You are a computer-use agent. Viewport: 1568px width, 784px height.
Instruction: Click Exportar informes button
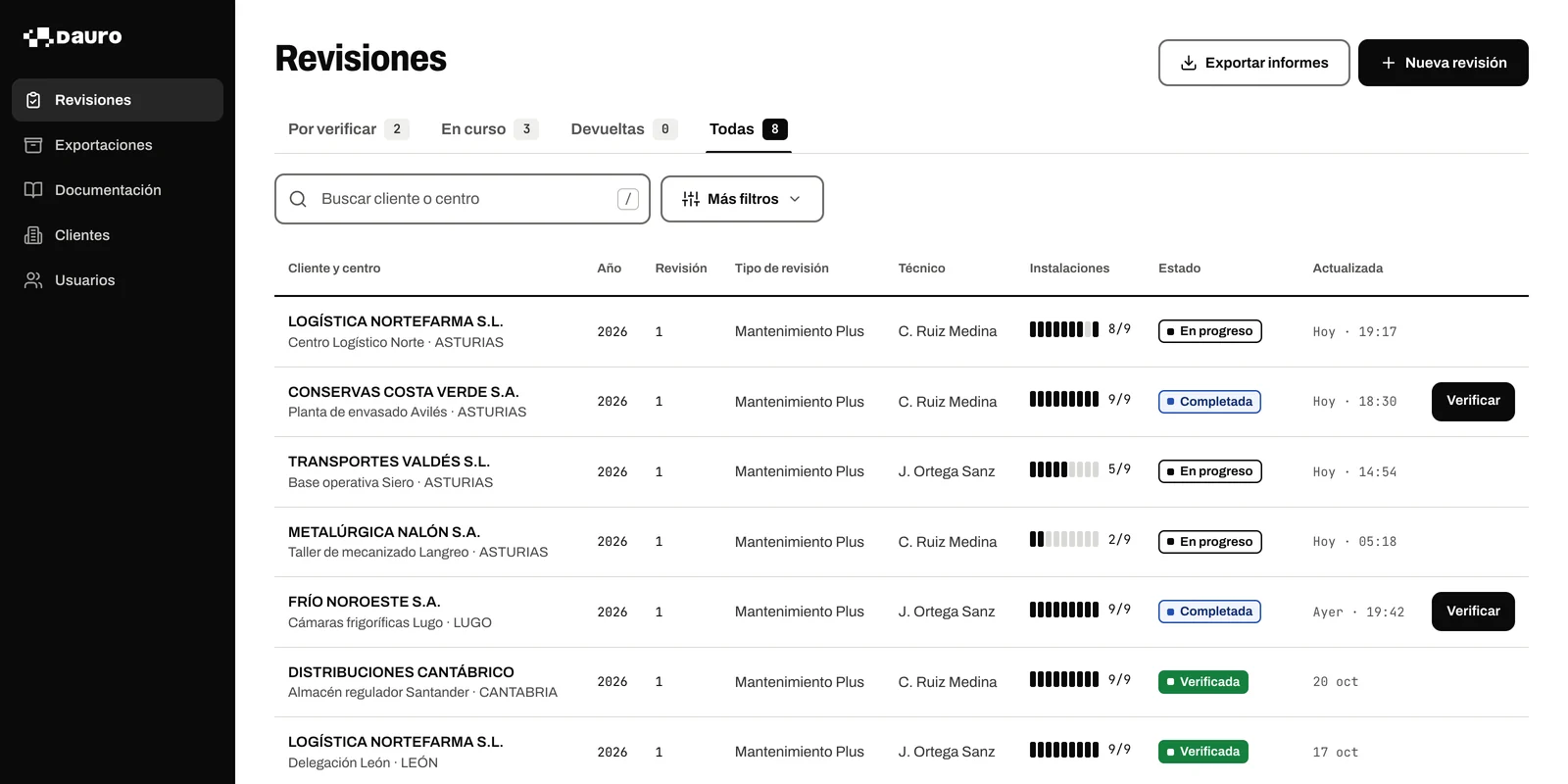(x=1254, y=63)
